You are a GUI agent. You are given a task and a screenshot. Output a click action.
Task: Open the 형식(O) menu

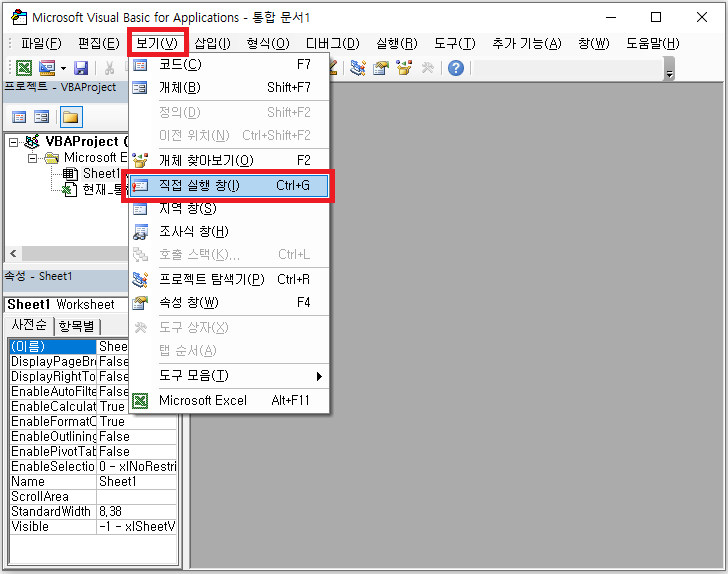click(x=268, y=44)
